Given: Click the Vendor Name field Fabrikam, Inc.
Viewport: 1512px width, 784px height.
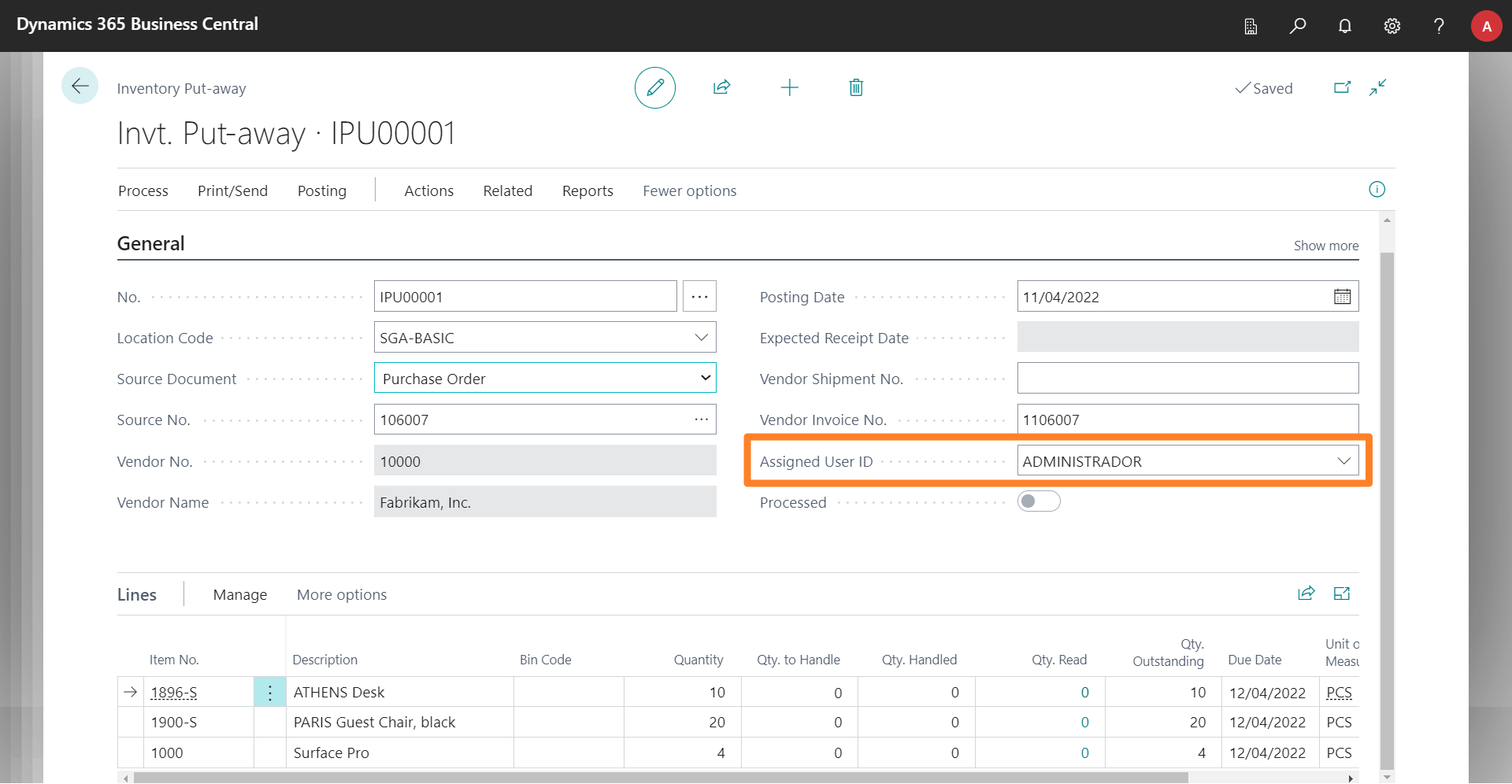Looking at the screenshot, I should tap(545, 501).
